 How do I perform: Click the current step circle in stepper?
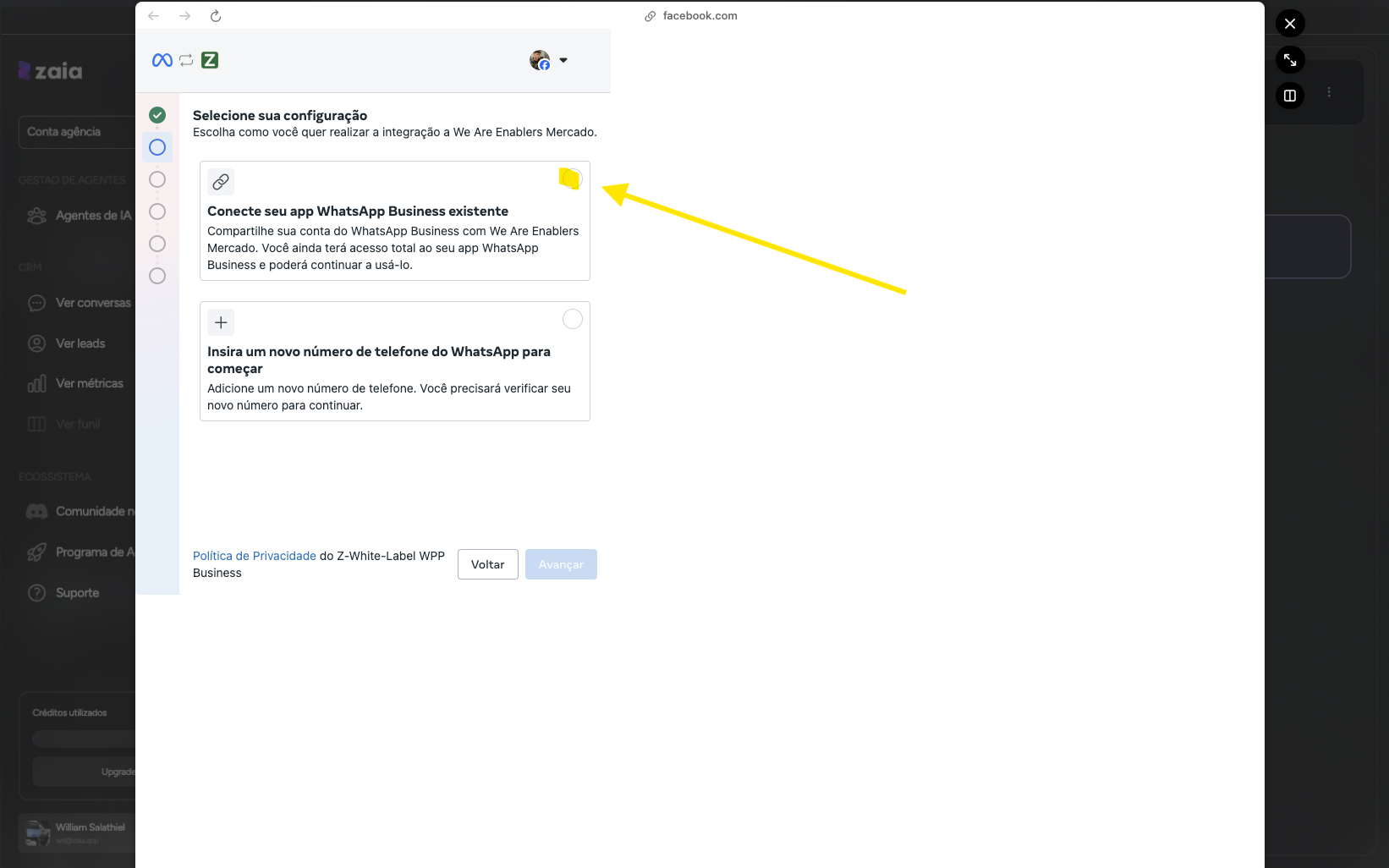pos(157,147)
